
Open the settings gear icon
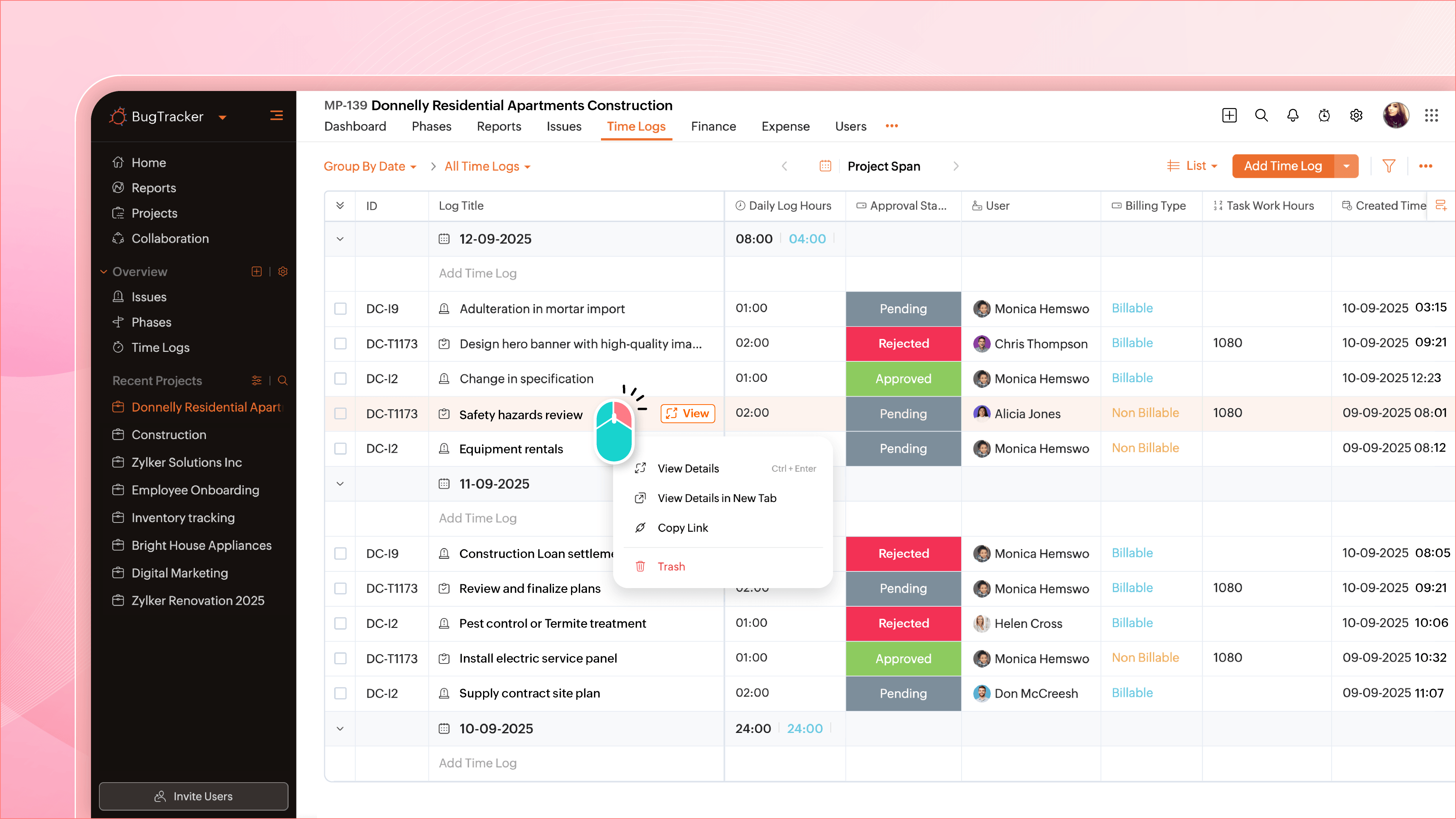[x=1356, y=115]
